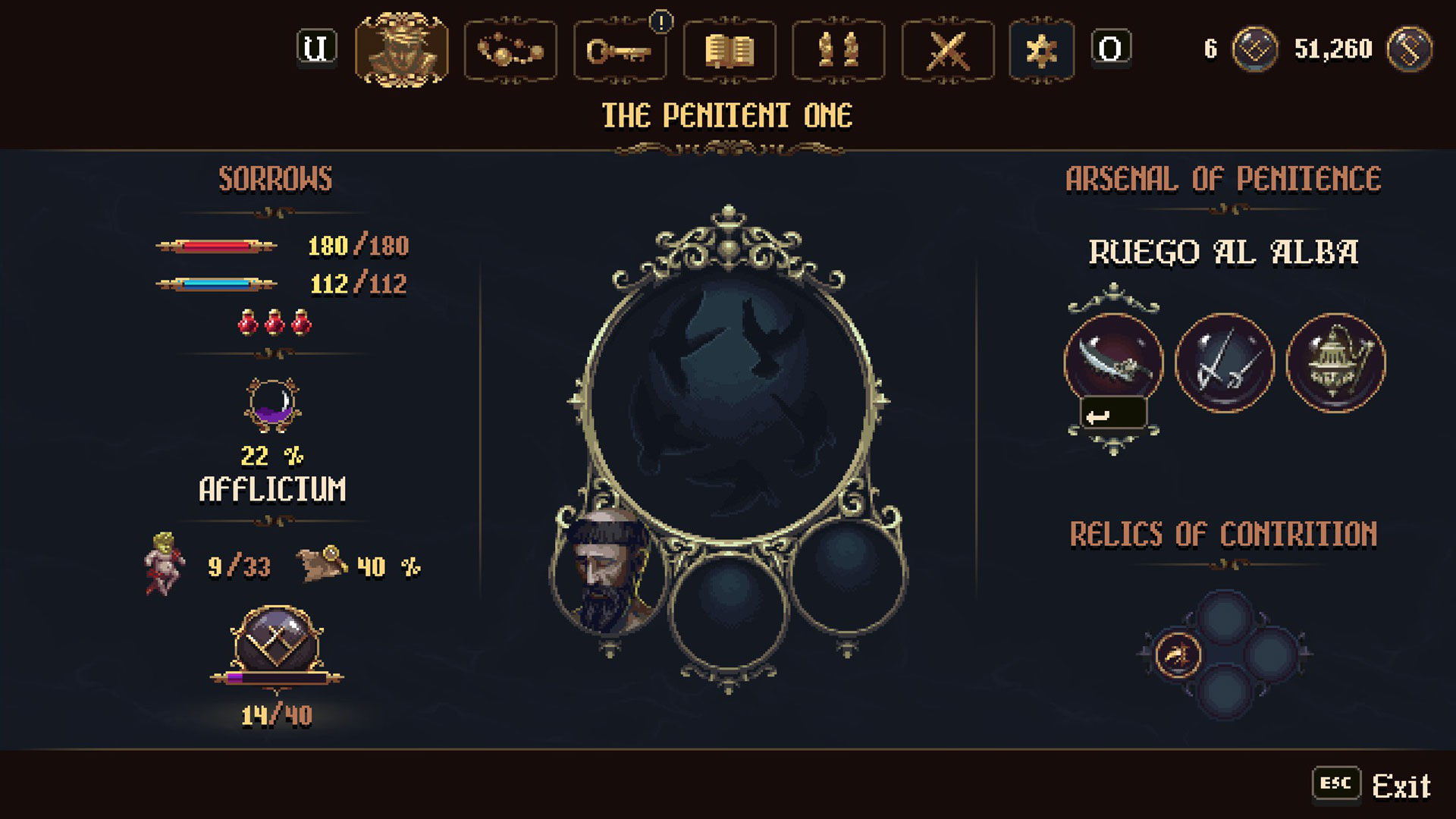Select the gear settings tab
The height and width of the screenshot is (819, 1456).
coord(1041,50)
